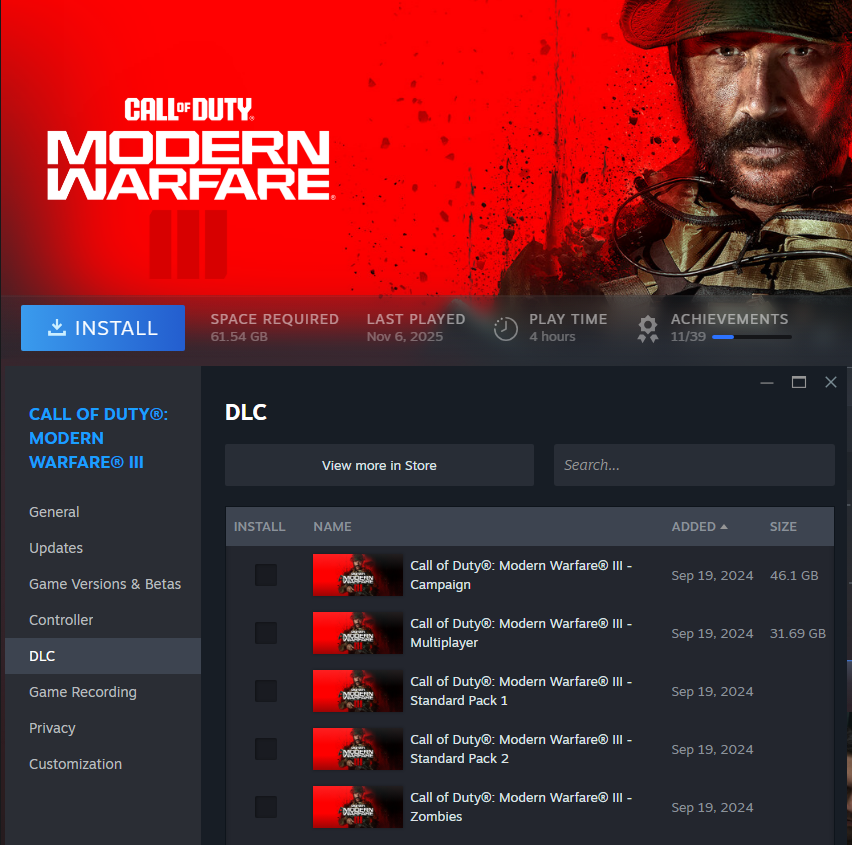This screenshot has height=845, width=852.
Task: Click the Standard Pack 2 thumbnail
Action: click(x=358, y=749)
